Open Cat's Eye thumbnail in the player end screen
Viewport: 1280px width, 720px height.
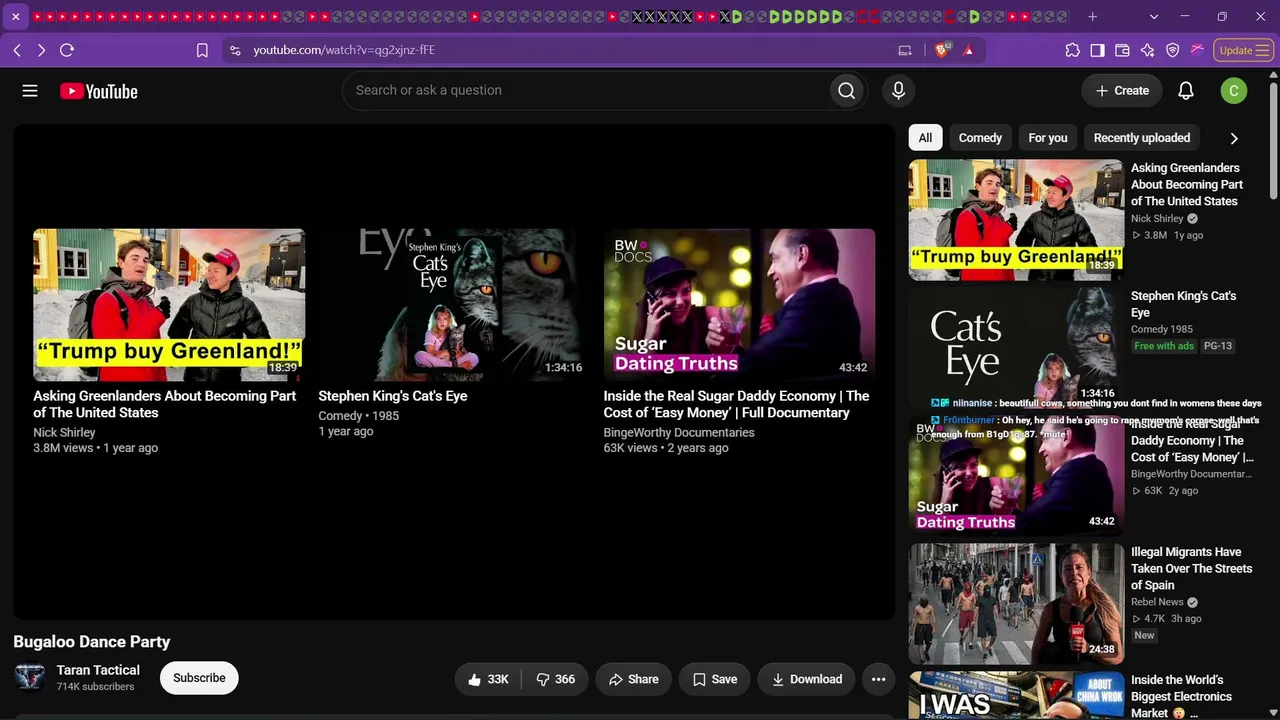click(x=454, y=305)
